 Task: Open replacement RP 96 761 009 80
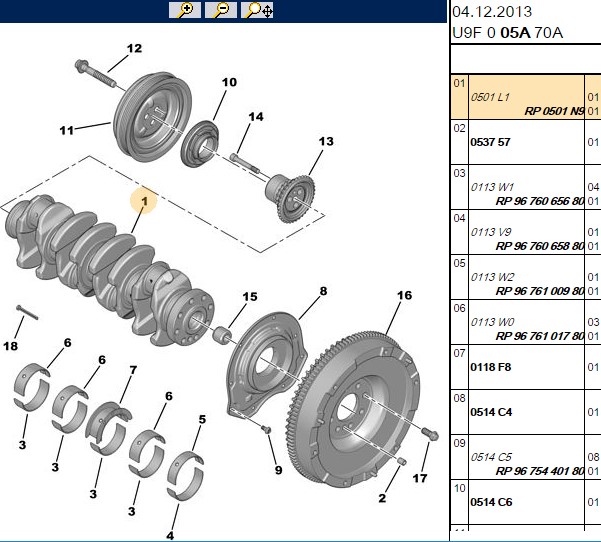(x=540, y=291)
